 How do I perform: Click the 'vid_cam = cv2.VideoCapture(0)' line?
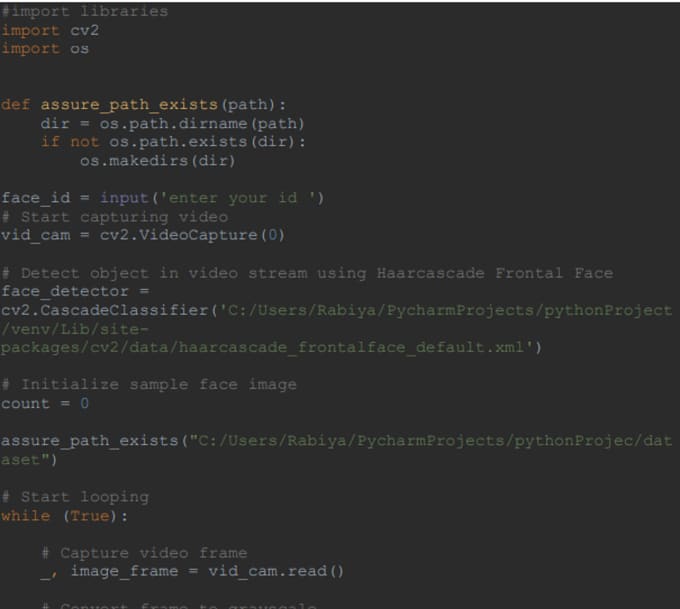tap(143, 236)
